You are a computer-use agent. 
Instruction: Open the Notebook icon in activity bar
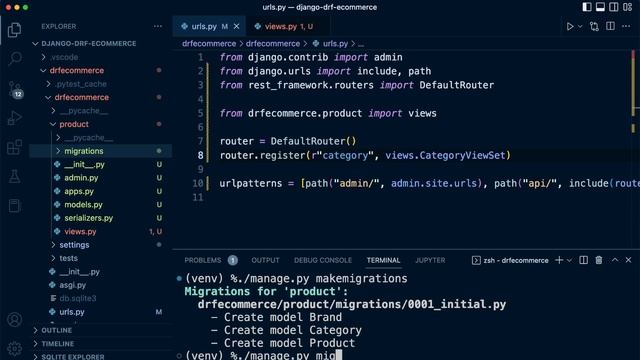(14, 206)
